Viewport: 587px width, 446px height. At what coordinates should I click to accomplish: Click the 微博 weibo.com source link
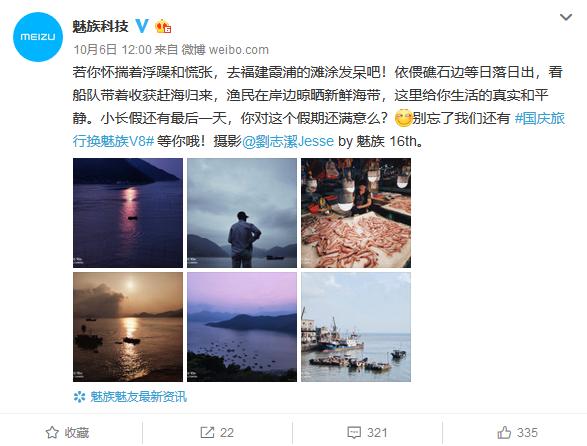(x=225, y=49)
